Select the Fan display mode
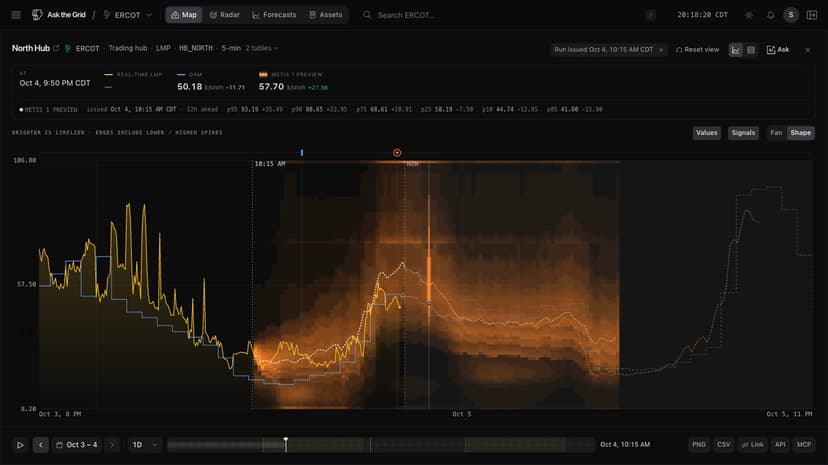This screenshot has width=828, height=465. (776, 133)
